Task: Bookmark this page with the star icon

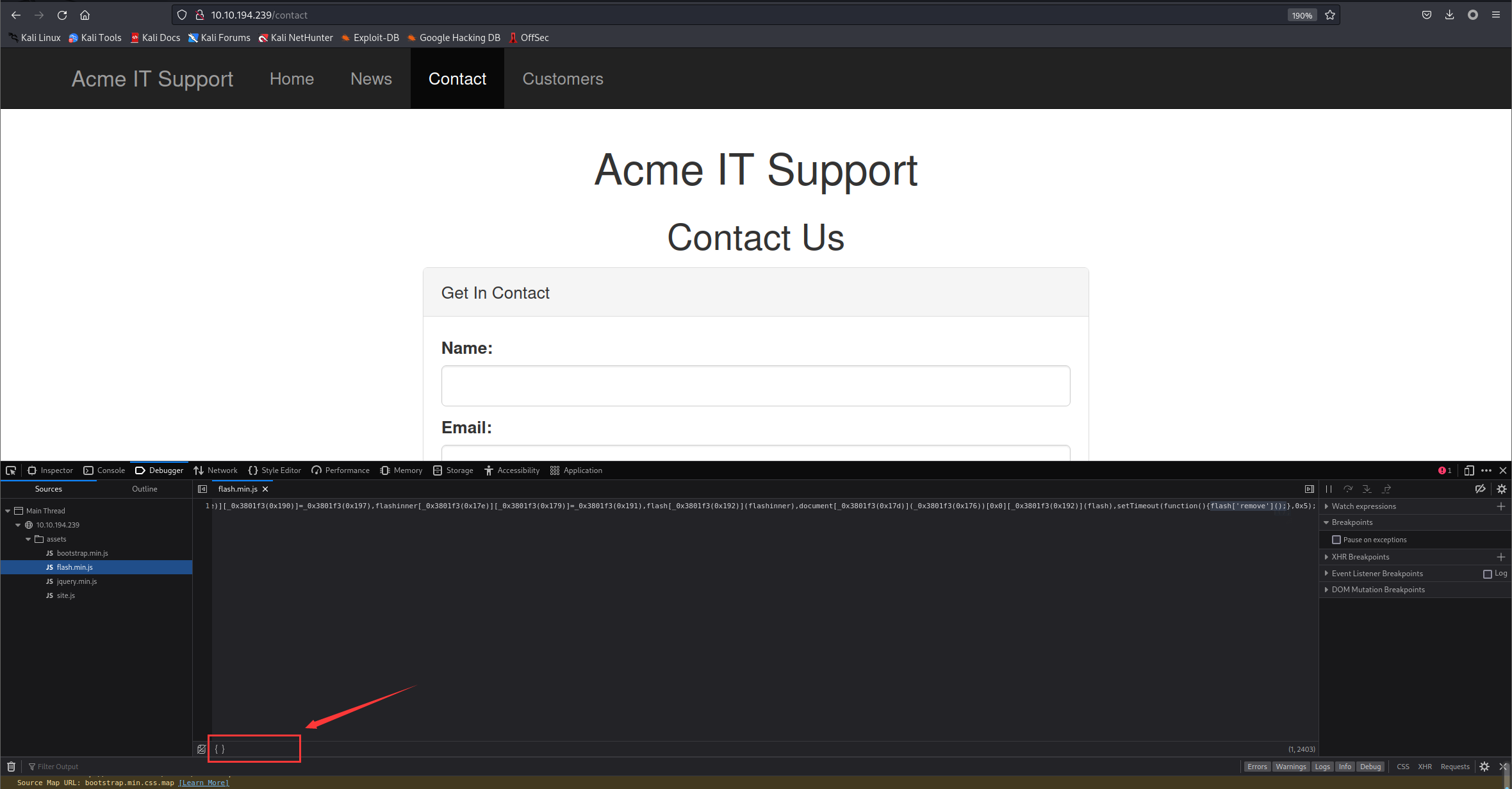Action: click(x=1330, y=15)
